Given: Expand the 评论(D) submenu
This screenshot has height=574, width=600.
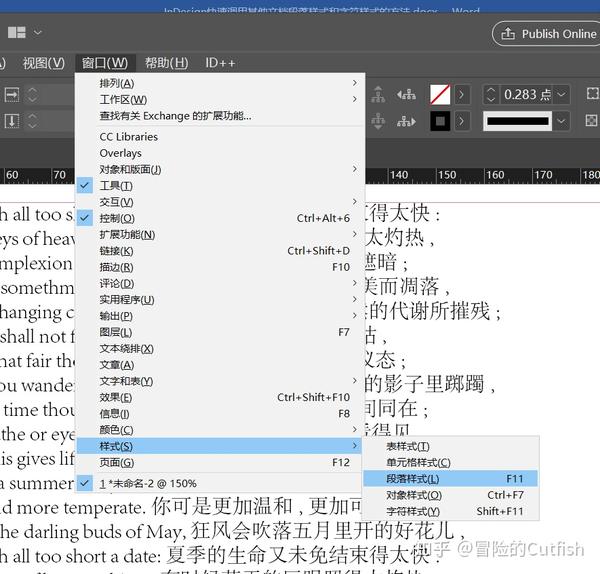Looking at the screenshot, I should [x=220, y=283].
